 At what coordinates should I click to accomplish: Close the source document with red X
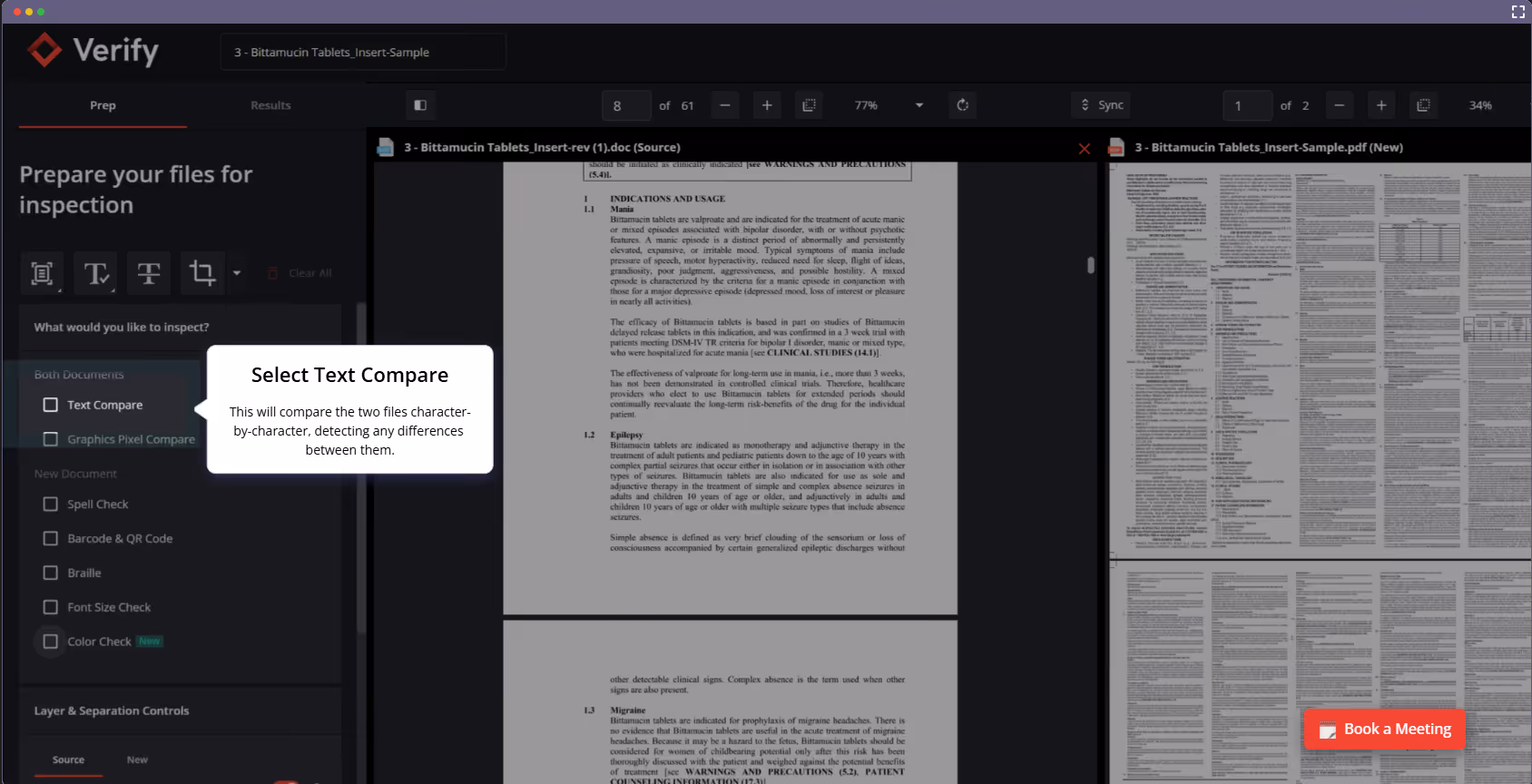(1084, 148)
